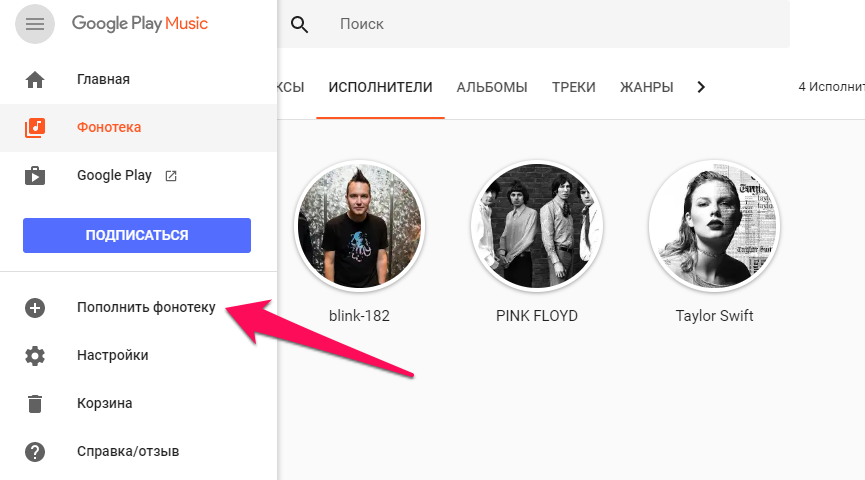Screen dimensions: 865x480
Task: Open the Taylor Swift artist thumbnail
Action: (x=714, y=227)
